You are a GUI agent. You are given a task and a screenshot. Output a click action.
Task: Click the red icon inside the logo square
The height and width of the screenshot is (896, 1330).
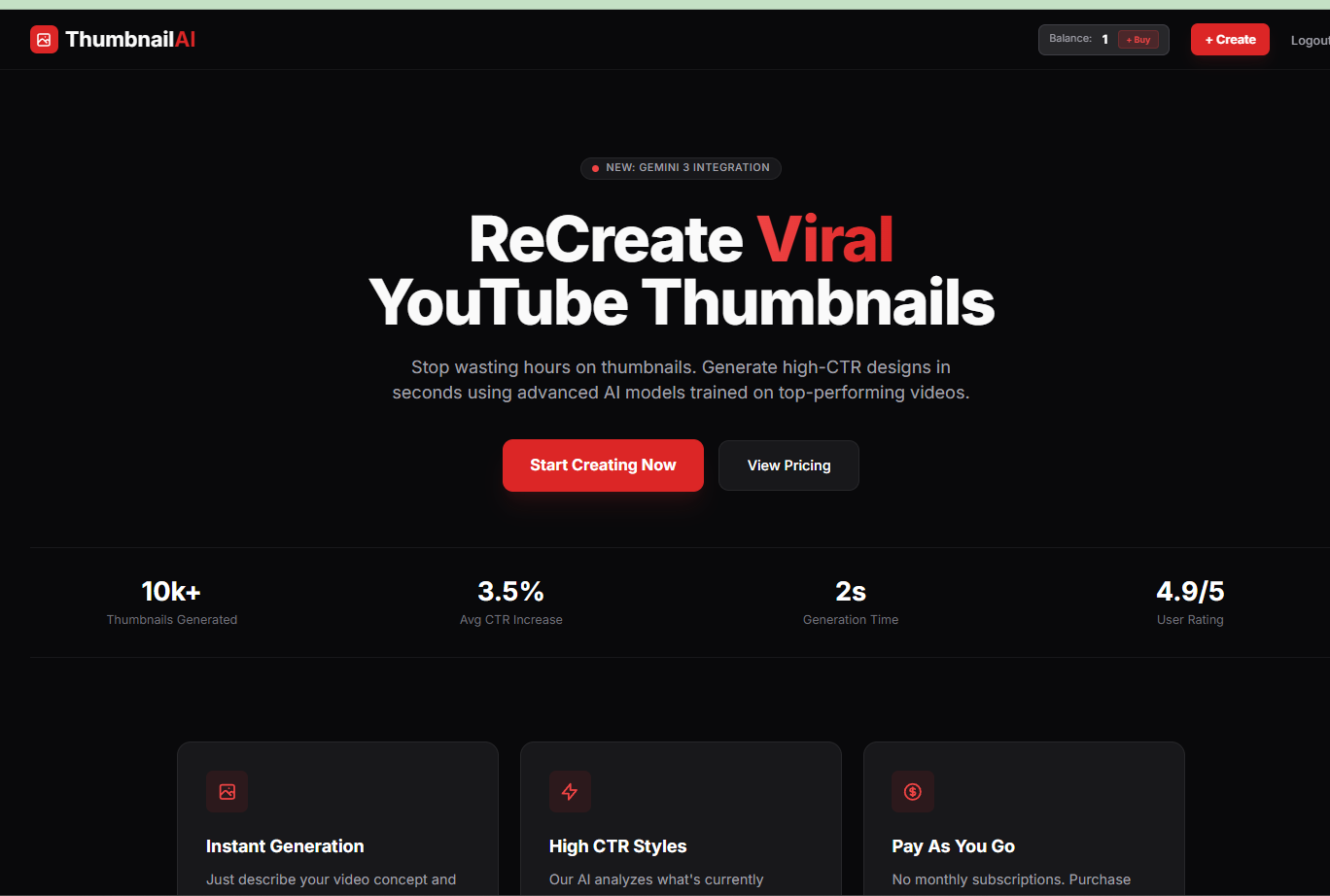[44, 39]
